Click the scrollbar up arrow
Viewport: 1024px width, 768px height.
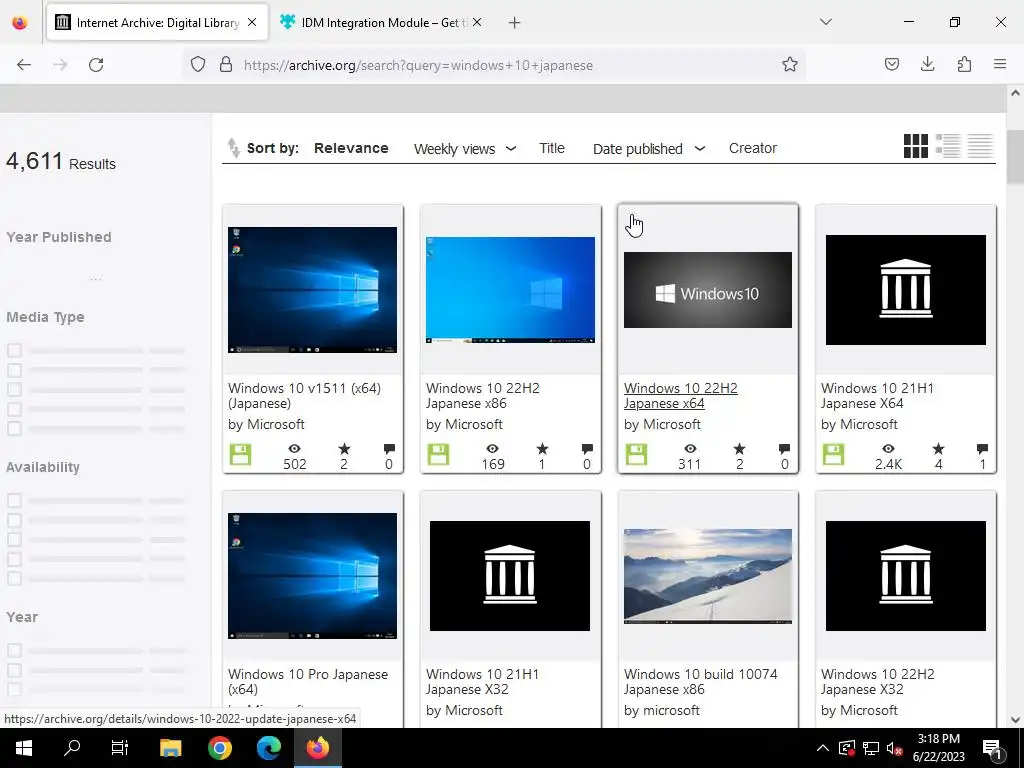click(x=1015, y=93)
